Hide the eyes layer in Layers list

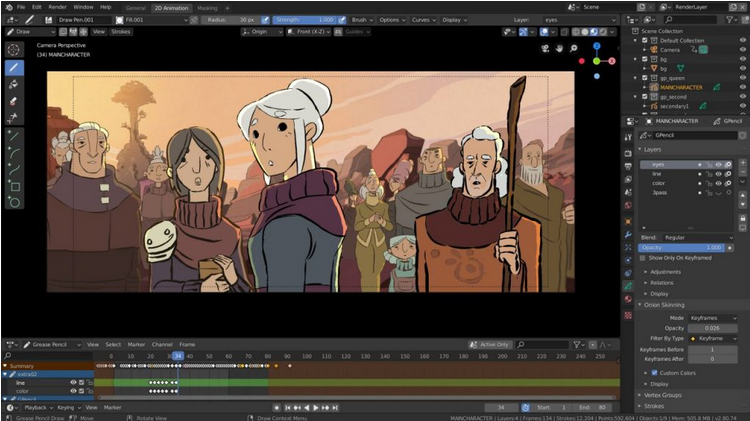click(x=718, y=165)
